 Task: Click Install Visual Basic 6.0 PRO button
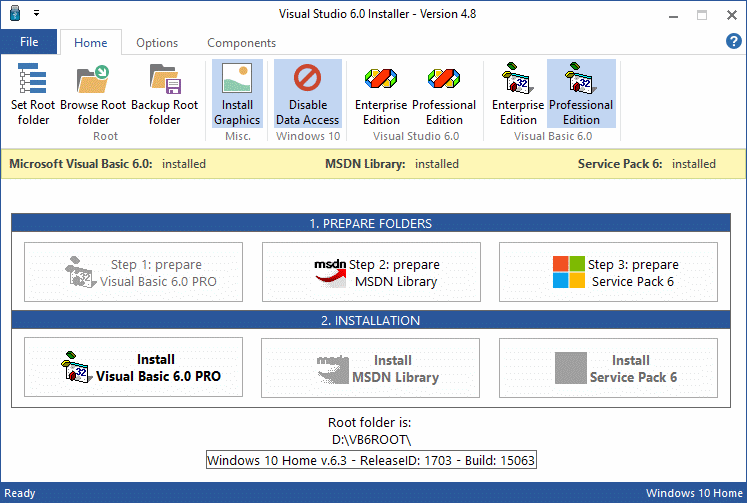click(133, 367)
